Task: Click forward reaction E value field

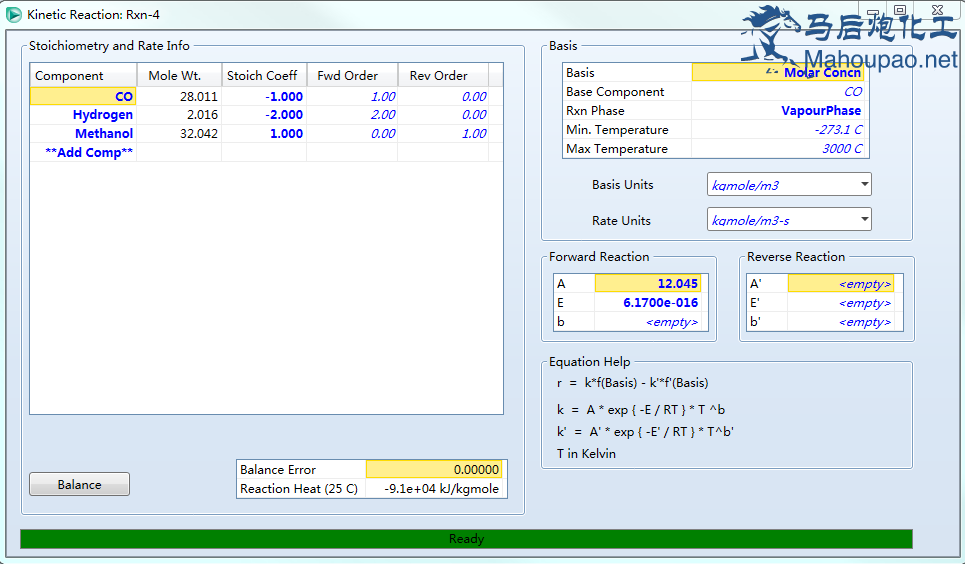Action: click(647, 303)
